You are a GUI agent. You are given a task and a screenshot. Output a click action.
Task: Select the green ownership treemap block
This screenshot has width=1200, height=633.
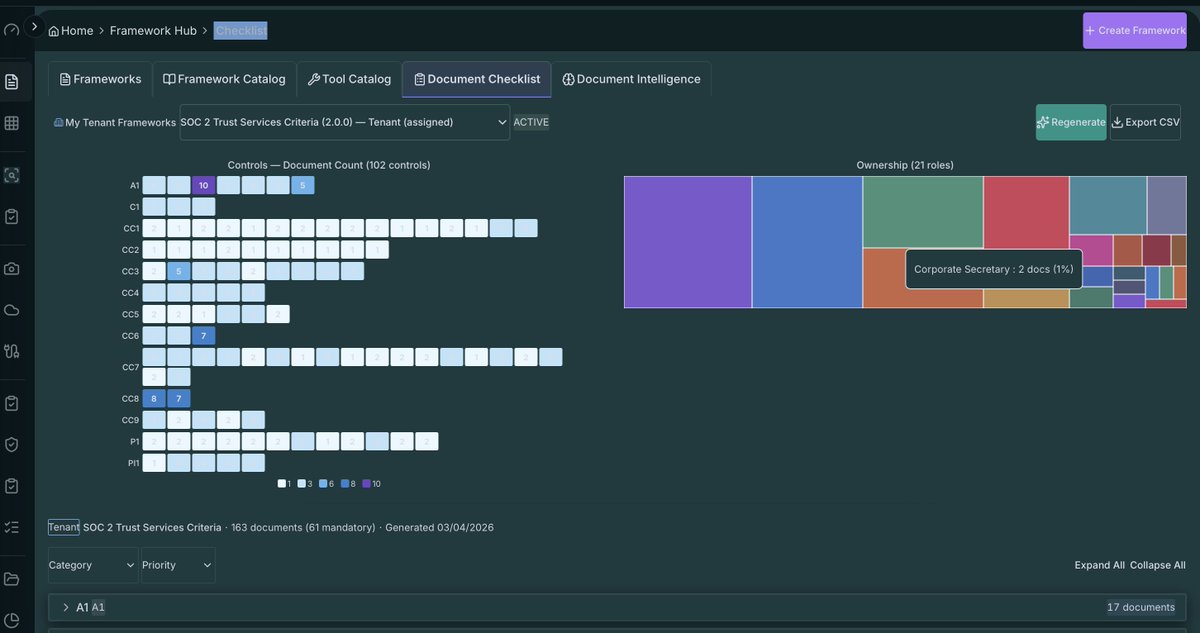click(923, 212)
